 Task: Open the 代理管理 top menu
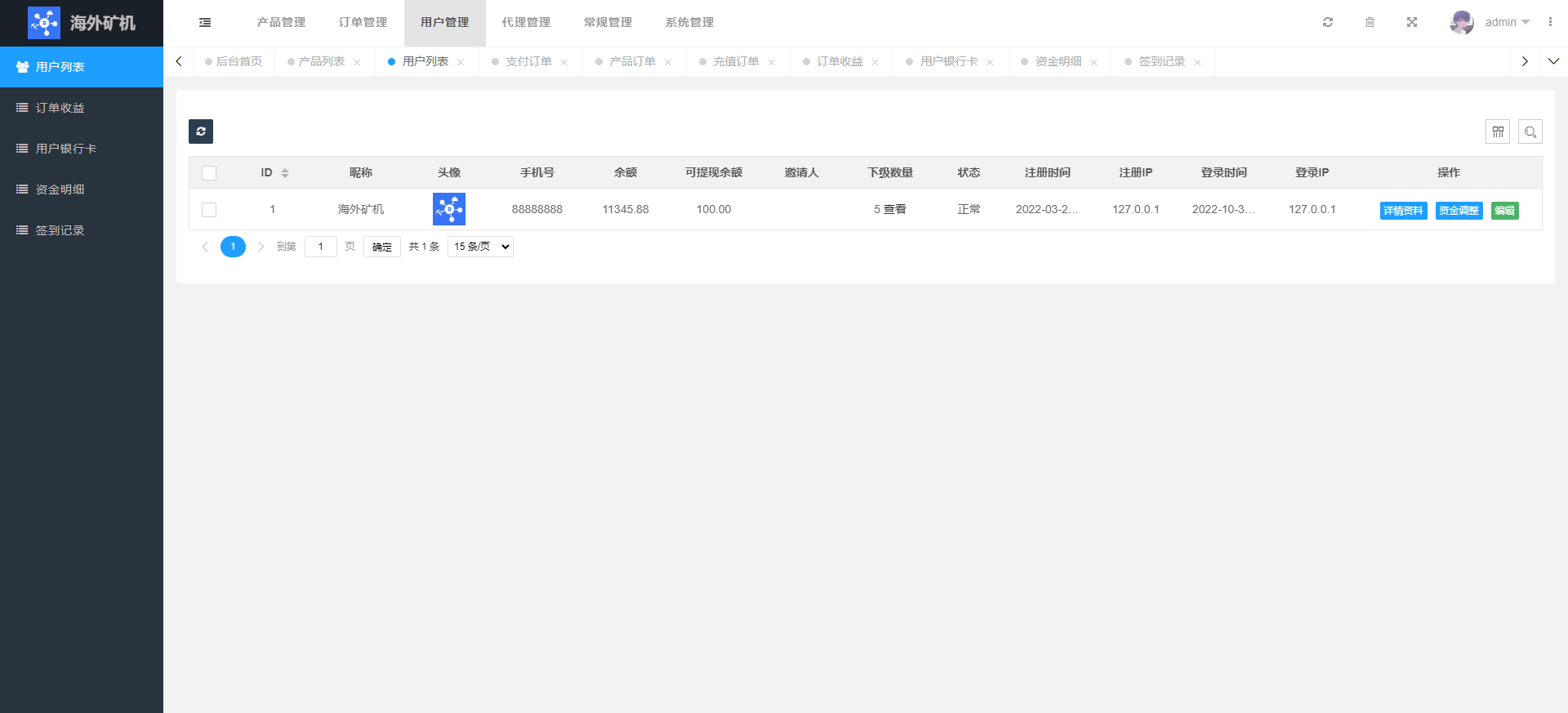point(526,23)
